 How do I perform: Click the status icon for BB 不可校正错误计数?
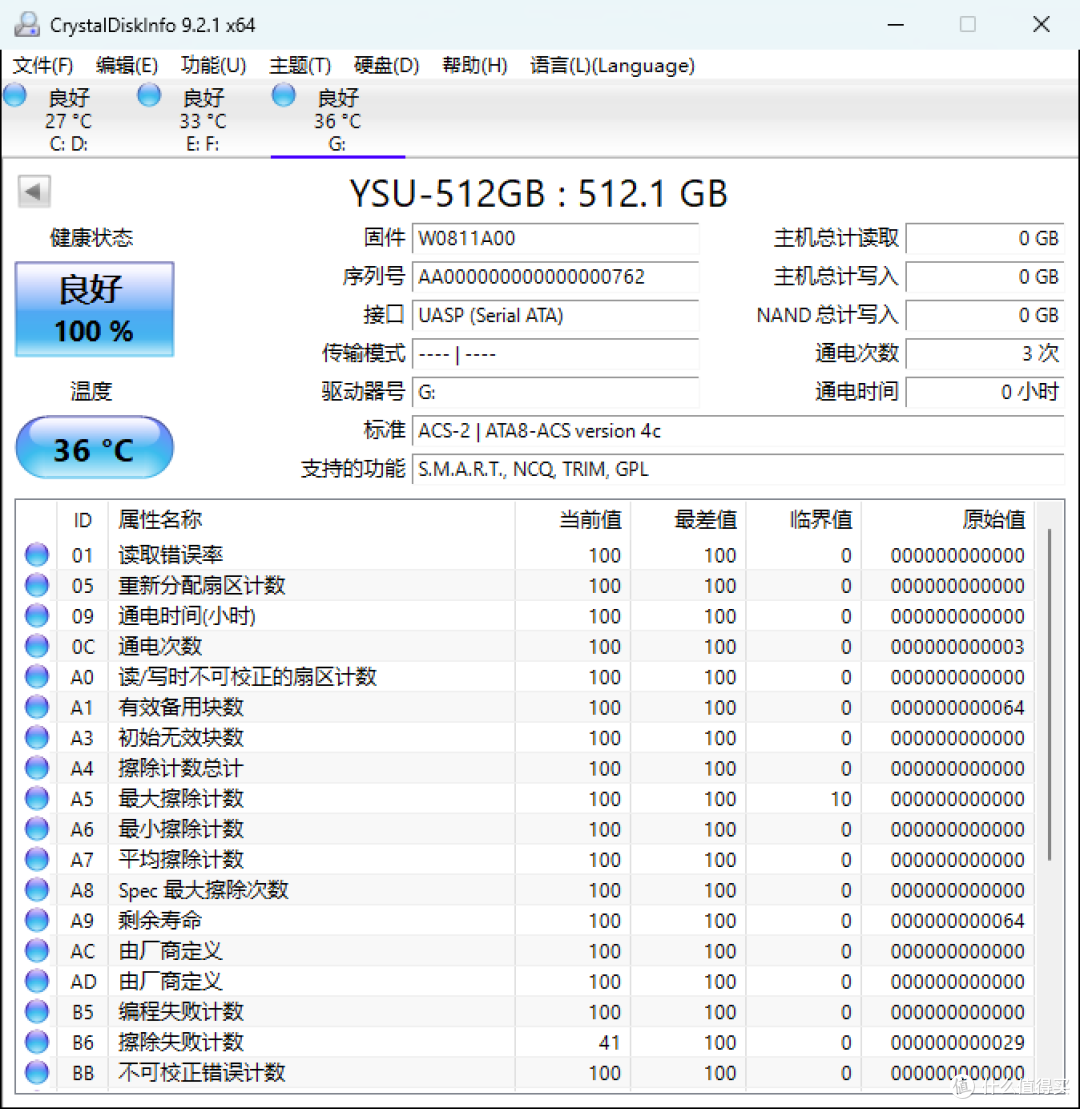[x=37, y=1072]
